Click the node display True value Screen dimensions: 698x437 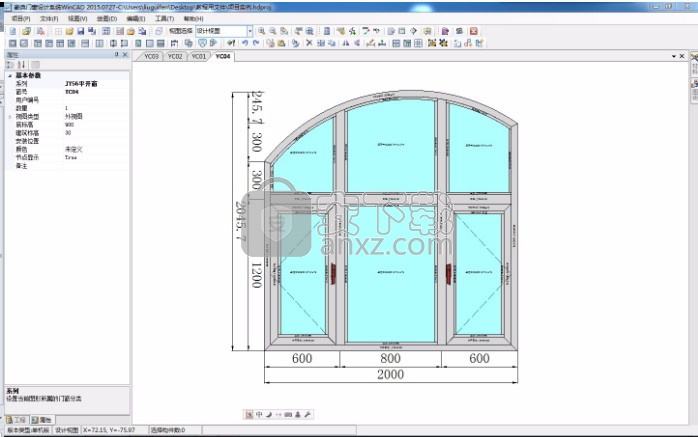(x=96, y=158)
